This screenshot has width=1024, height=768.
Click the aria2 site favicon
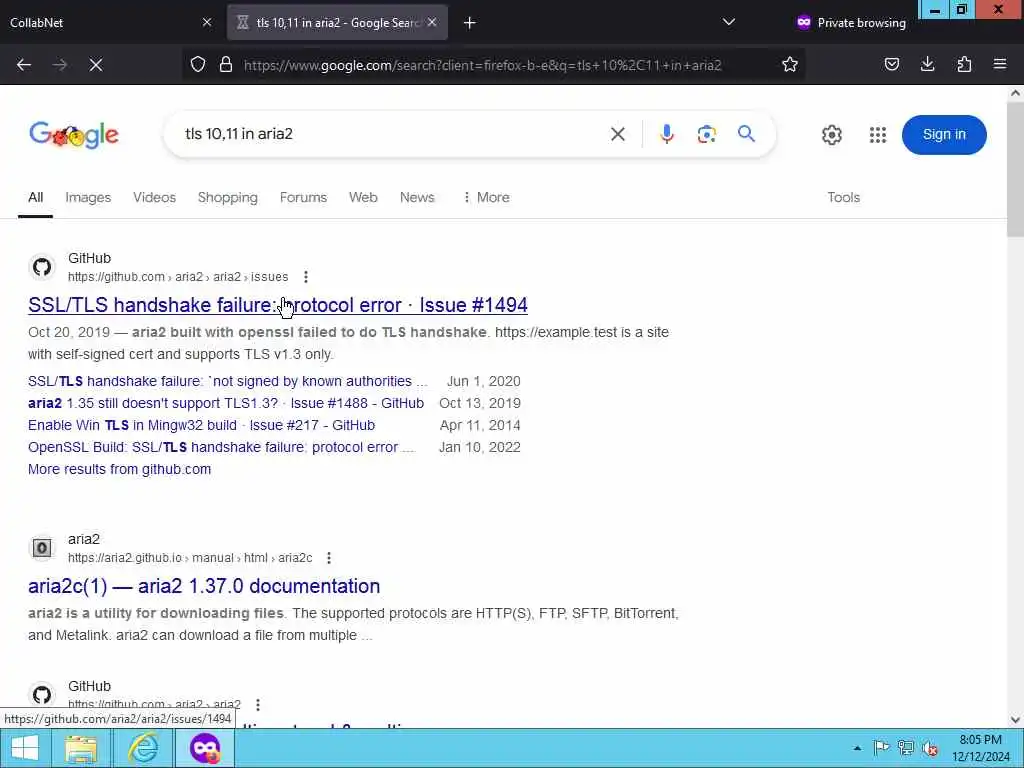[42, 548]
